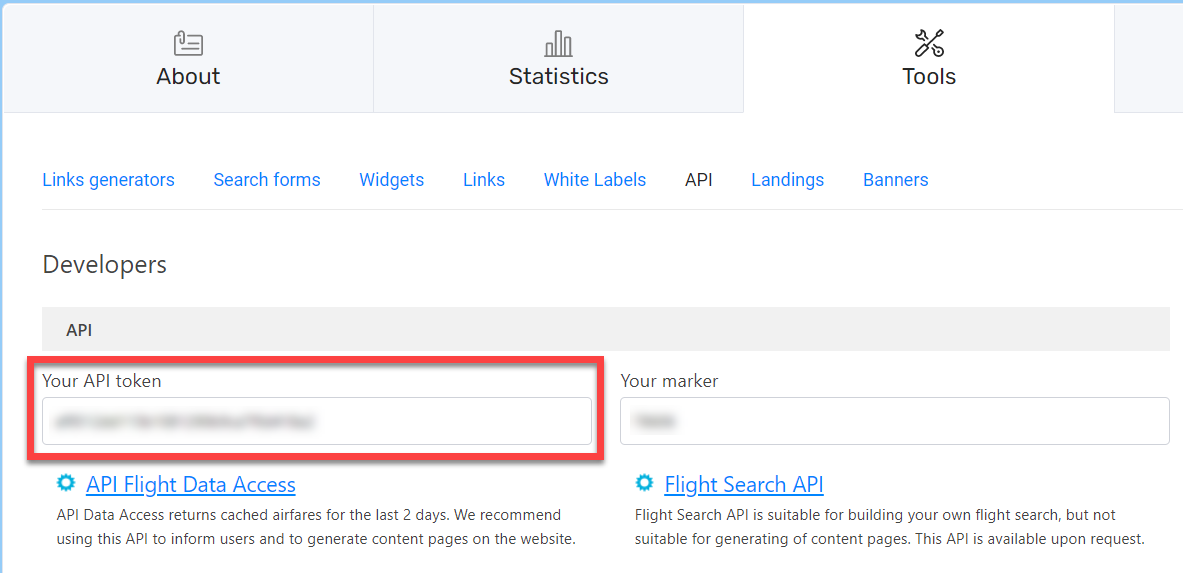The height and width of the screenshot is (573, 1183).
Task: Open the About tab
Action: 188,59
